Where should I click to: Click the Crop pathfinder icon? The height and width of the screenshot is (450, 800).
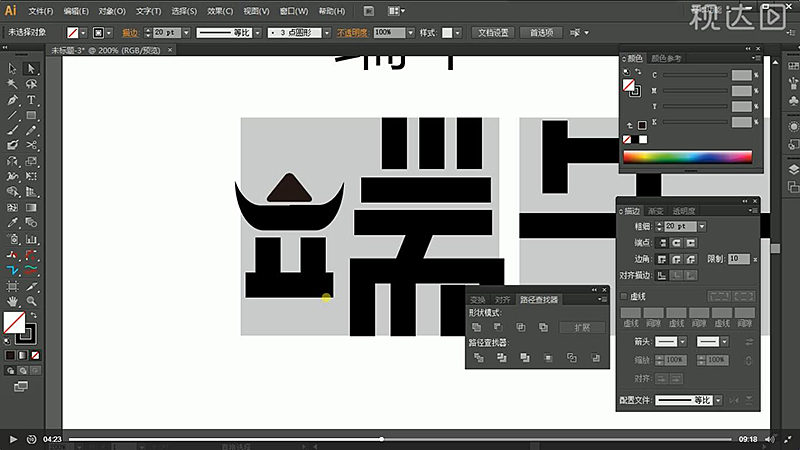(548, 358)
